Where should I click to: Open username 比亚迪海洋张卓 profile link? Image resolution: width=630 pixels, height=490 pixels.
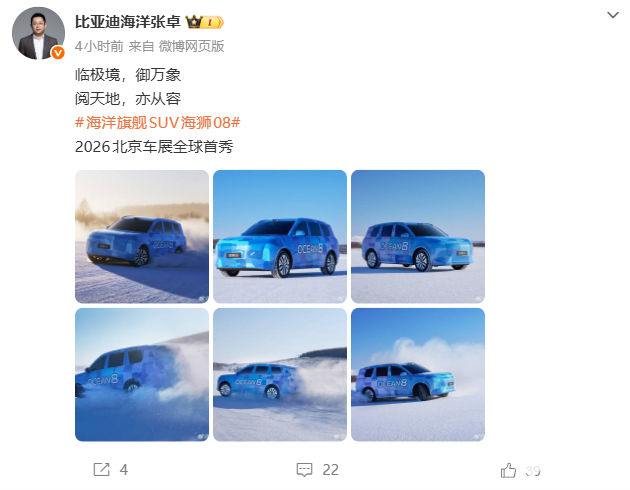point(128,22)
